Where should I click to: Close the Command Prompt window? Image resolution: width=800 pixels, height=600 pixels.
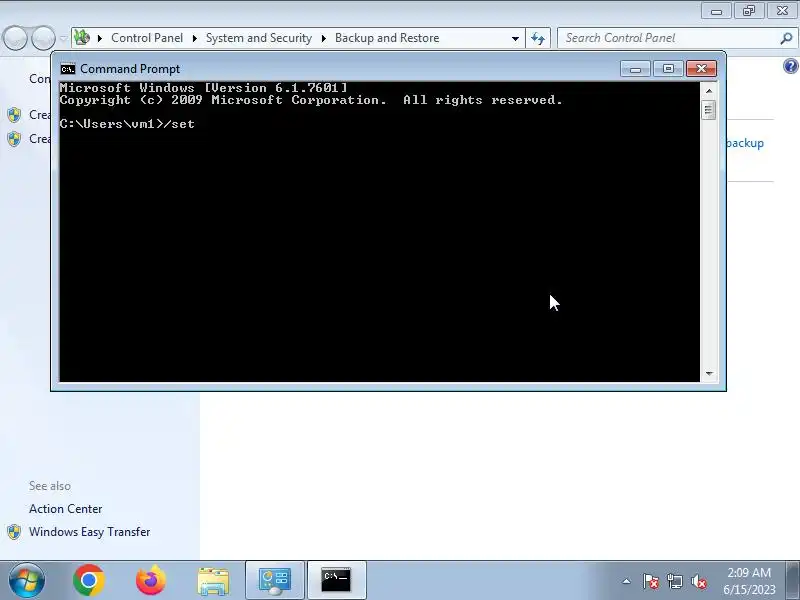702,69
